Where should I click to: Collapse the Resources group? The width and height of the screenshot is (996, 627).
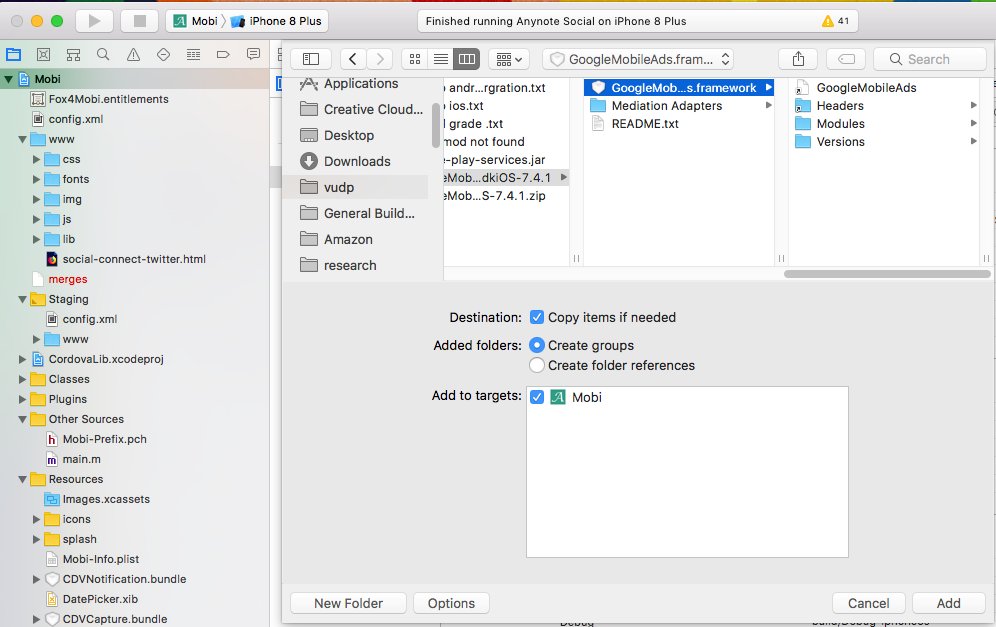pos(23,479)
